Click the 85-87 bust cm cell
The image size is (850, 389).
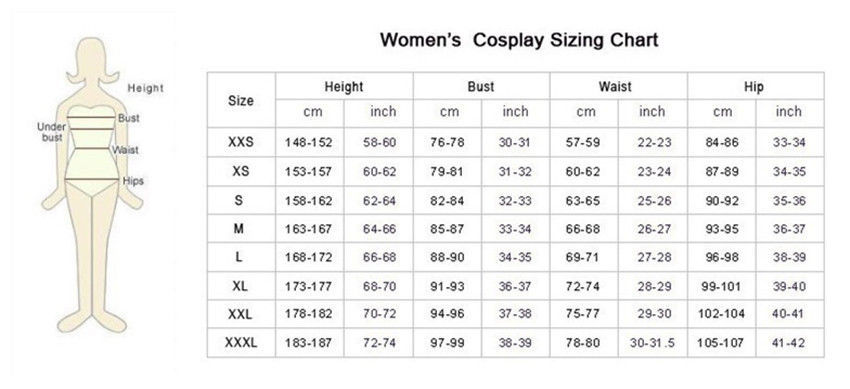447,229
